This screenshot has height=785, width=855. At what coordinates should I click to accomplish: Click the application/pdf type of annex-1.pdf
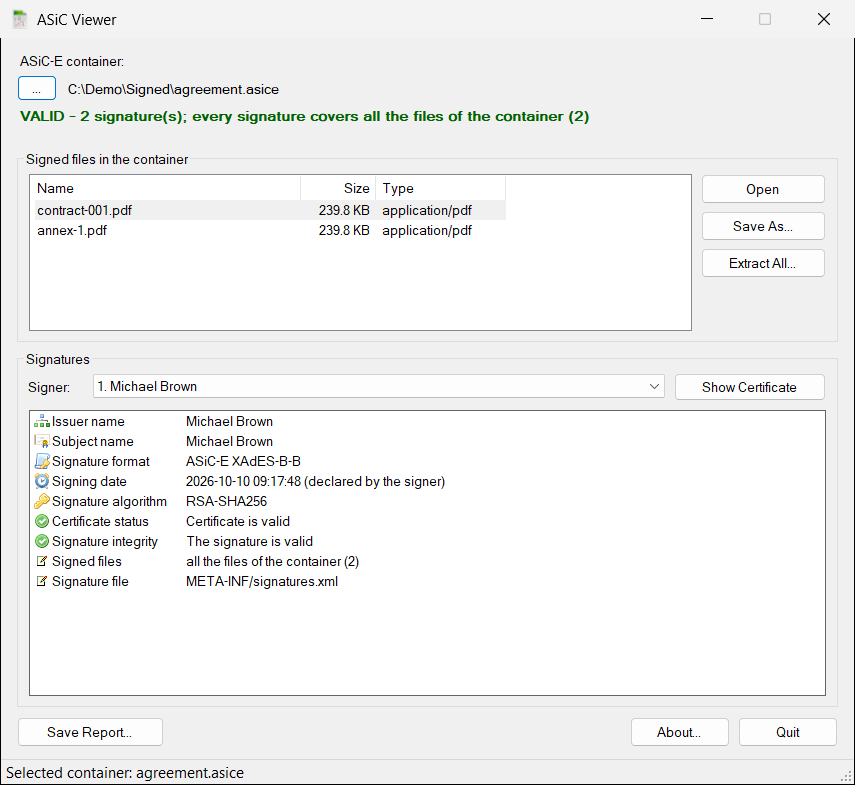point(427,231)
